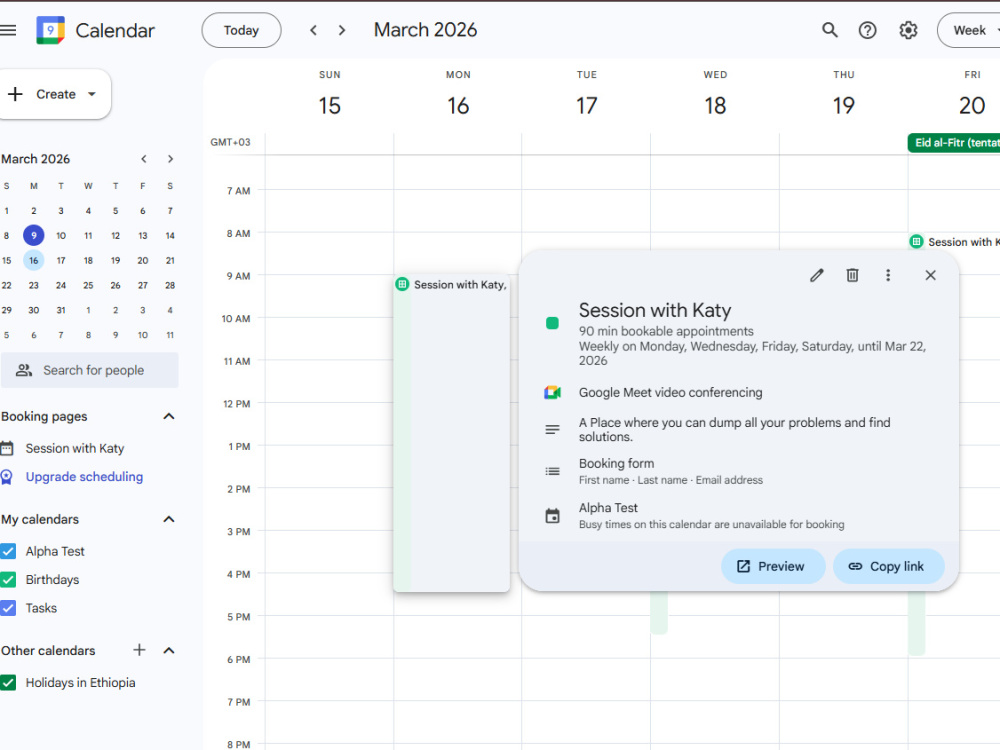Toggle the Holidays in Ethiopia checkbox
The width and height of the screenshot is (1000, 750).
[x=8, y=682]
